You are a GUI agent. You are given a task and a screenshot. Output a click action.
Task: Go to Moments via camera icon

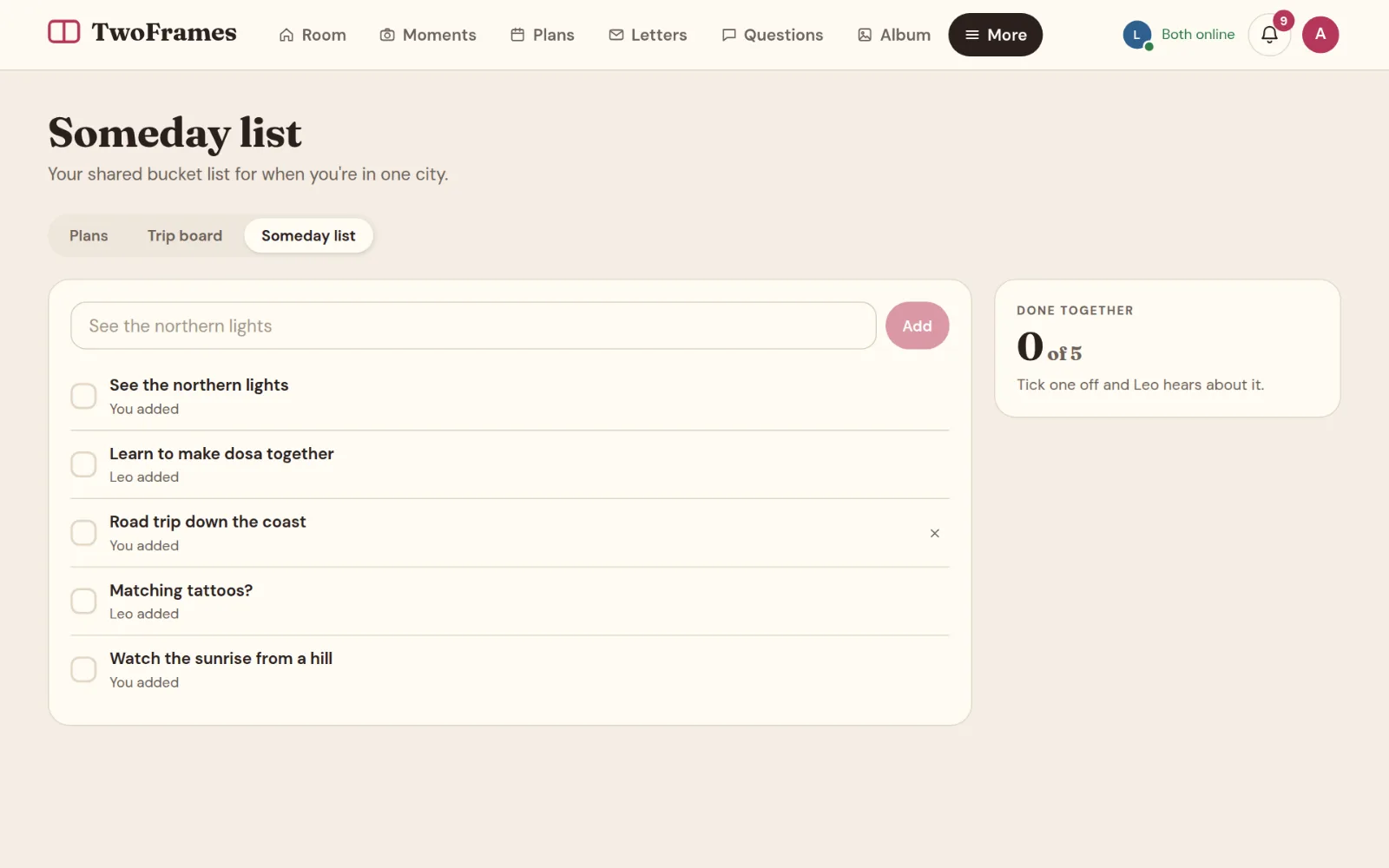click(x=428, y=35)
